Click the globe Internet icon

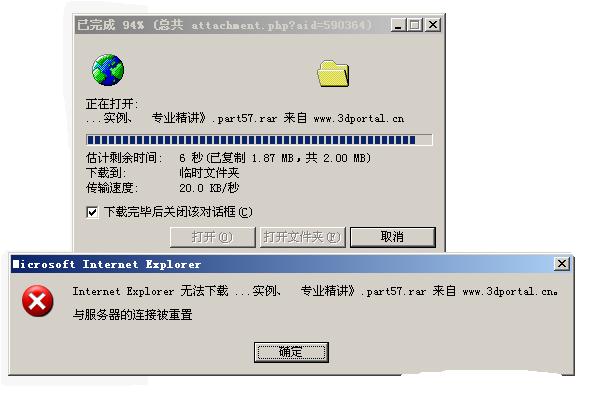[x=108, y=70]
